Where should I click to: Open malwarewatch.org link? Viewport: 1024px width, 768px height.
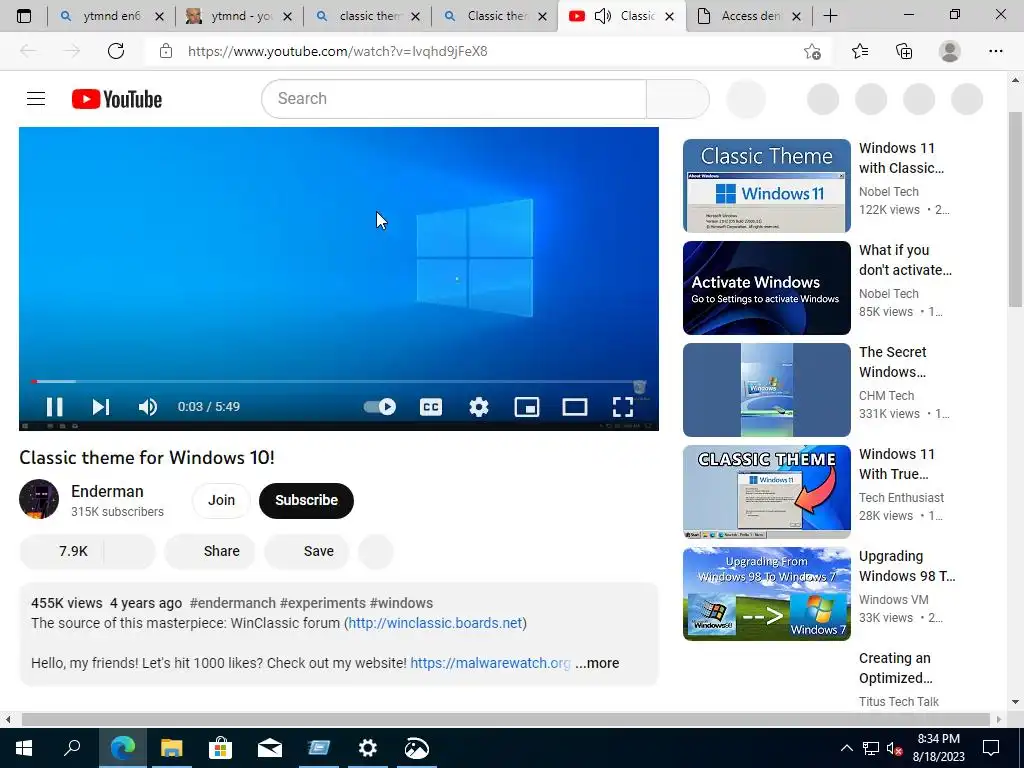(490, 663)
